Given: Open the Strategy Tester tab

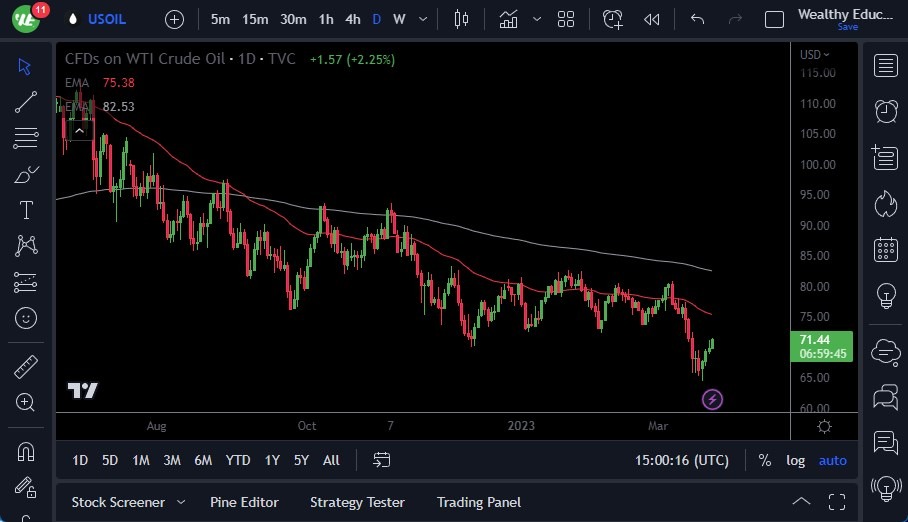Looking at the screenshot, I should click(x=357, y=502).
